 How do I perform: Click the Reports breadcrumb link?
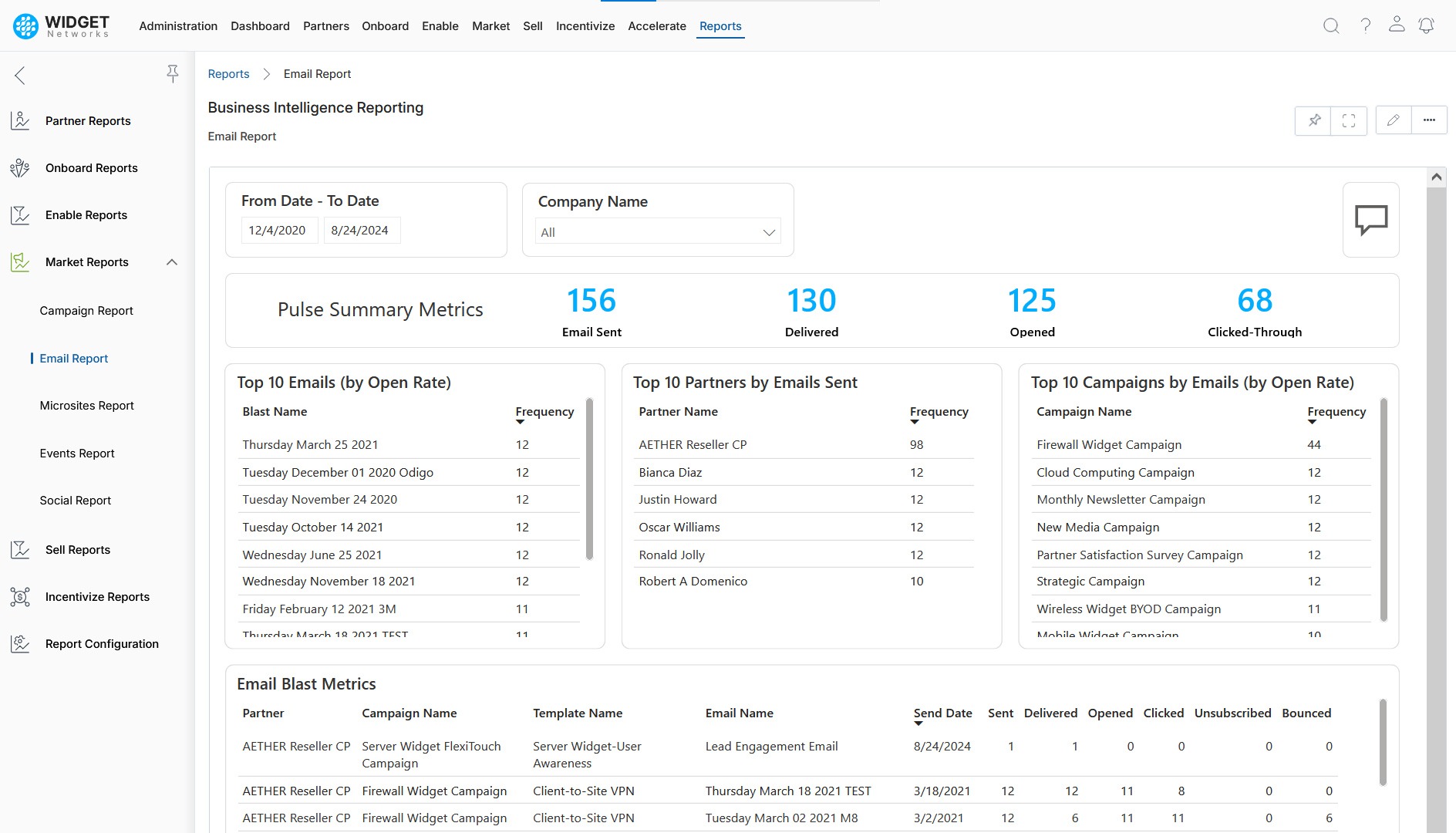point(228,74)
